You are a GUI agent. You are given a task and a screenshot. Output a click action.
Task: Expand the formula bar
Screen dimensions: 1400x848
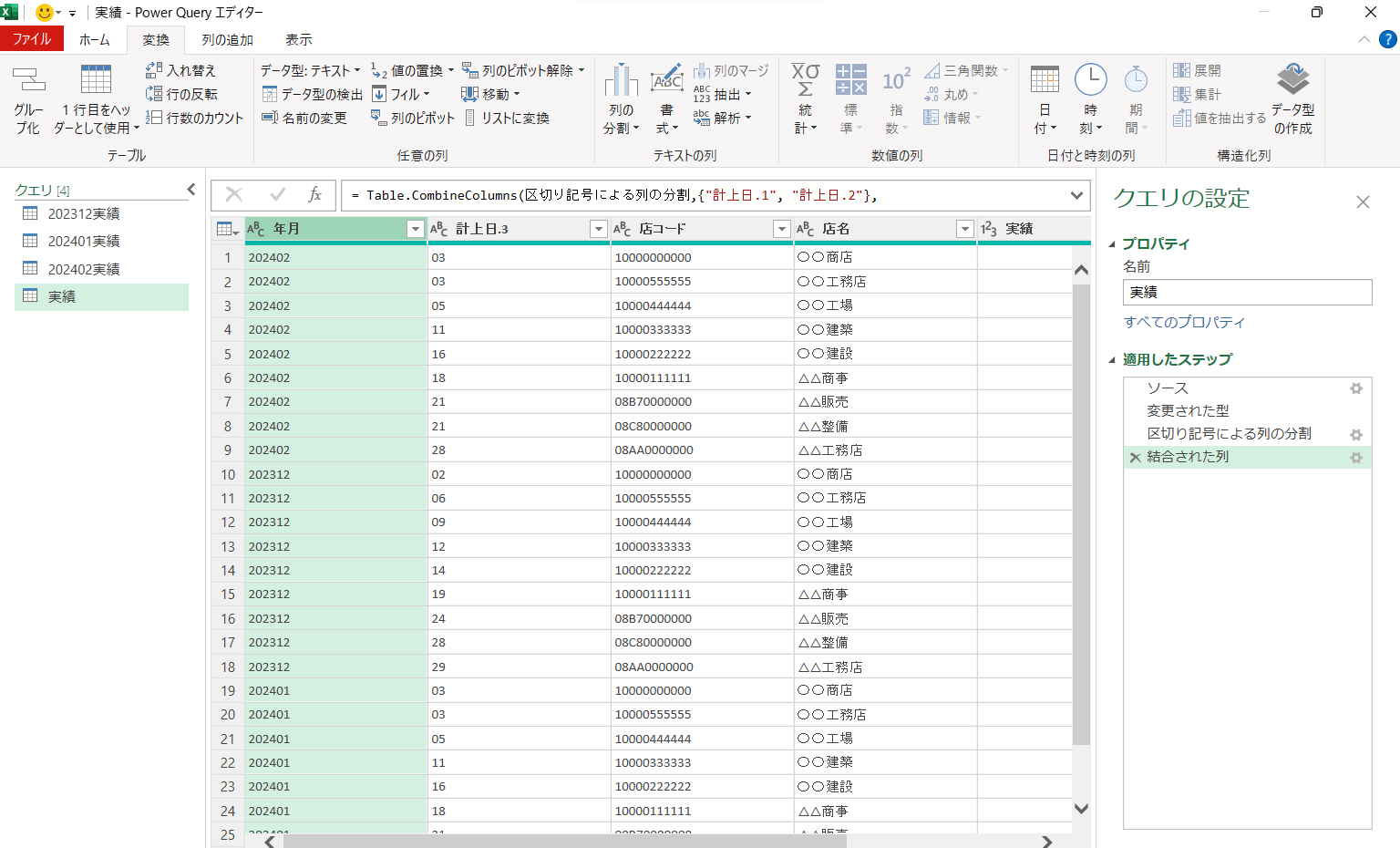point(1076,195)
